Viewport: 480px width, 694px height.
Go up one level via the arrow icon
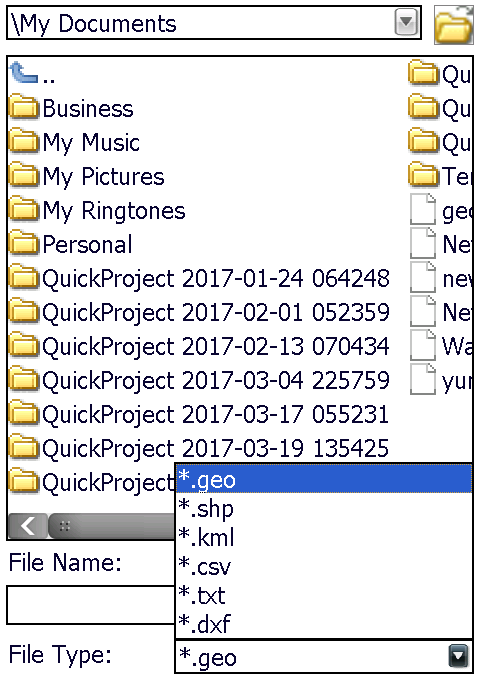coord(23,73)
